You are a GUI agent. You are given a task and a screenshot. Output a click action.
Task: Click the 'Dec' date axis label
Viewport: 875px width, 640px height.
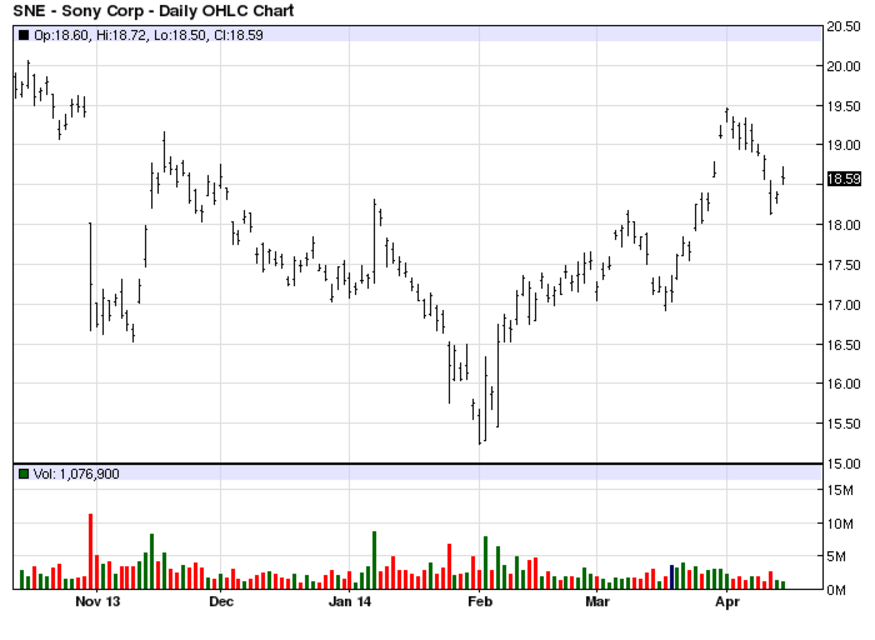(221, 601)
